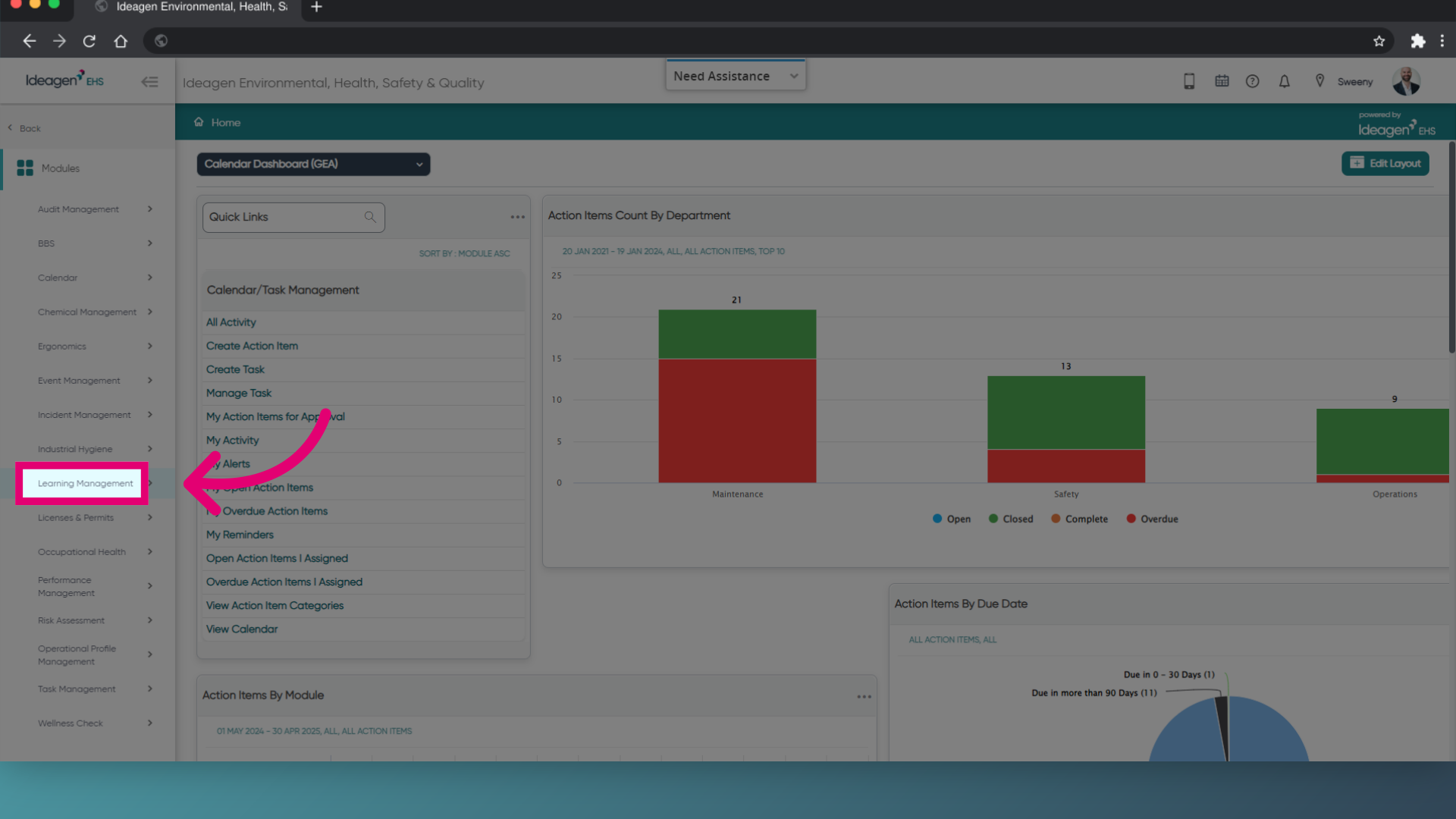Toggle Overdue legend item in chart
This screenshot has width=1456, height=819.
[x=1152, y=519]
